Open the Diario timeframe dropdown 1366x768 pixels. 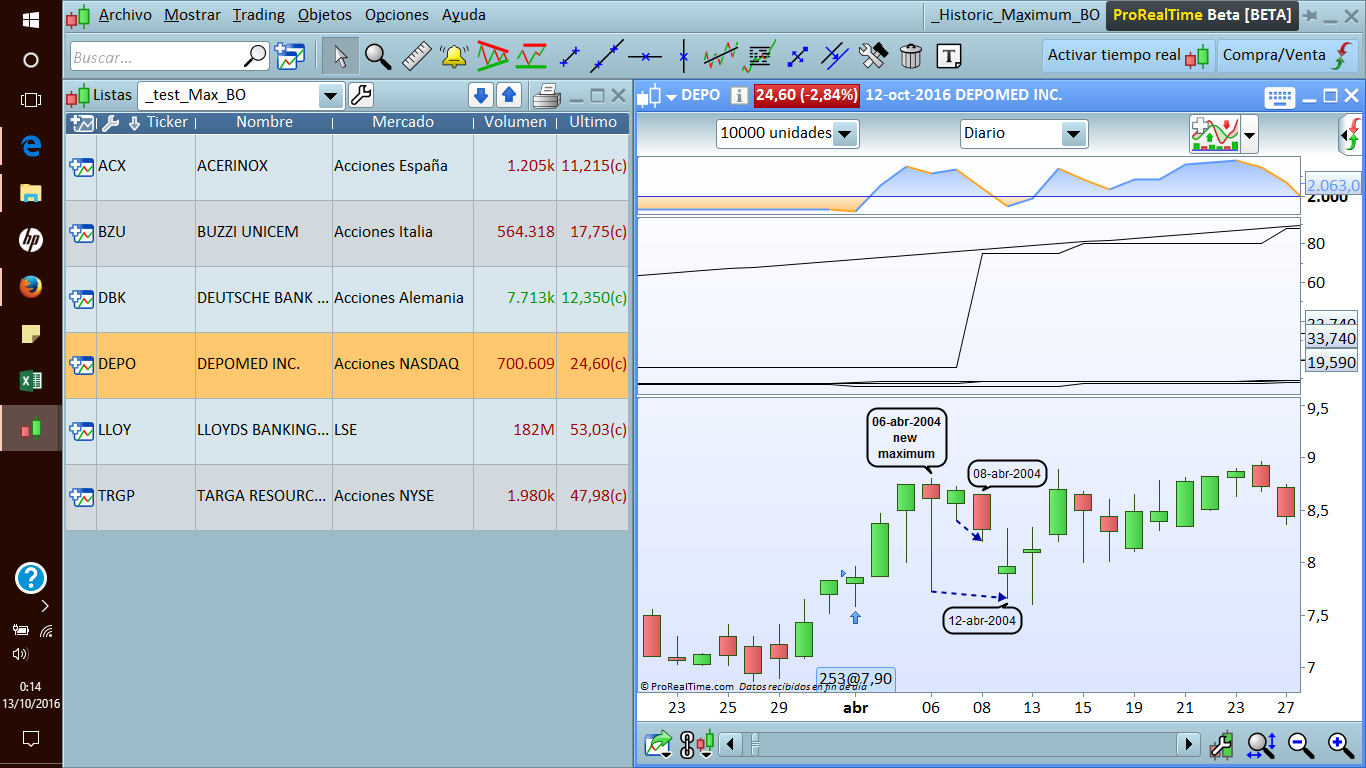pos(1074,133)
